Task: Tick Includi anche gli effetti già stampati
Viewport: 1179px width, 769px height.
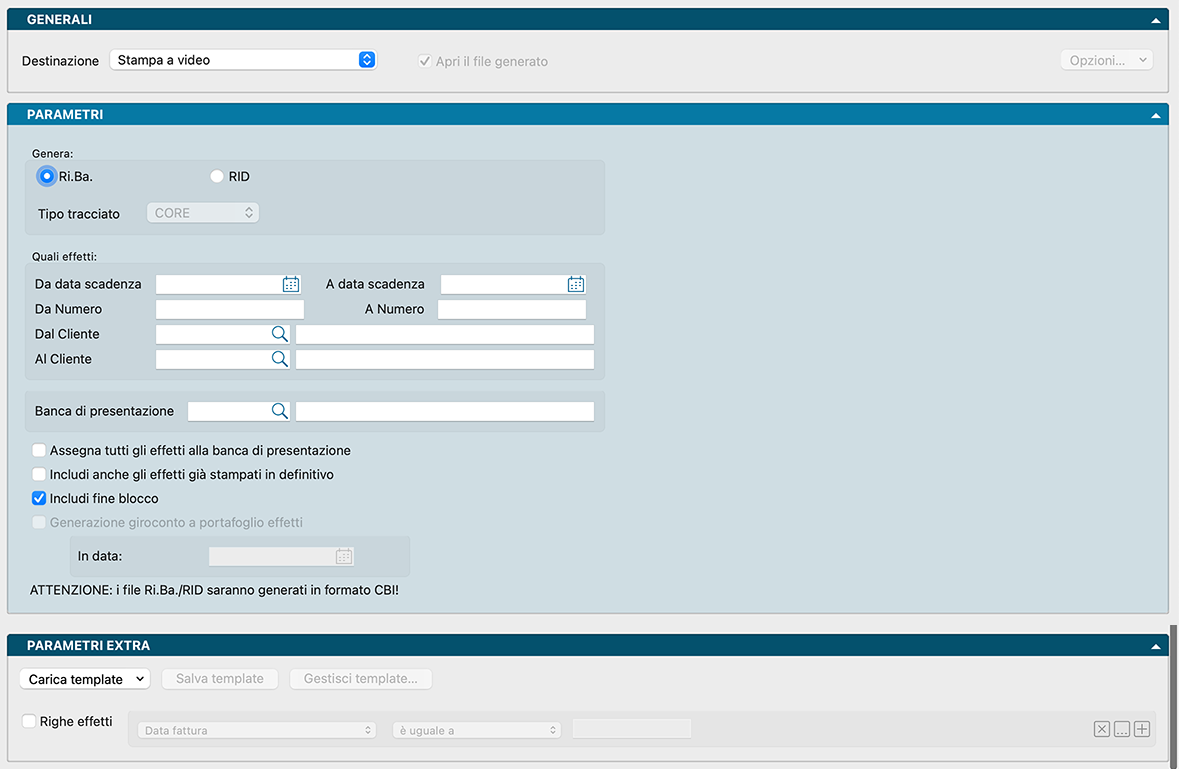Action: click(39, 475)
